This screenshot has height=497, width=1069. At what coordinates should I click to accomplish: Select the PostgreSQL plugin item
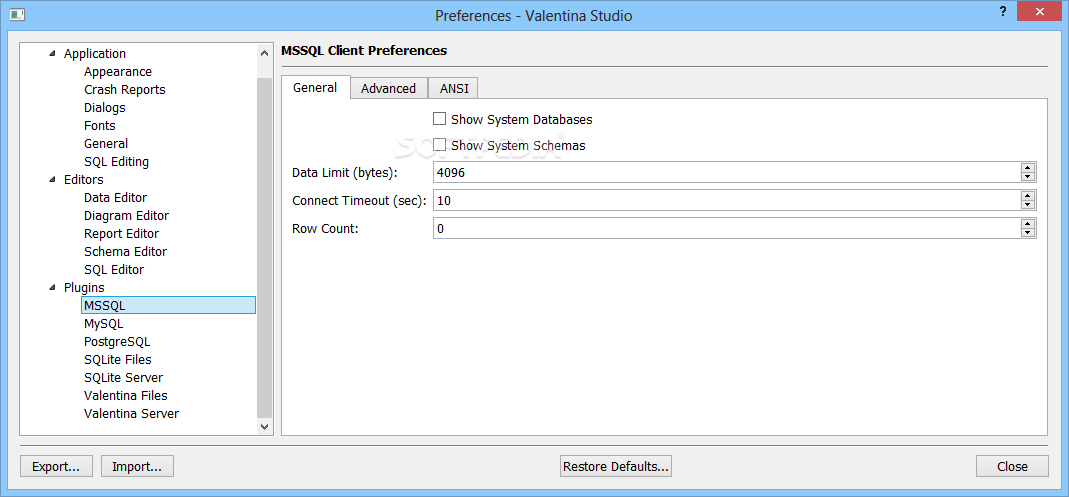coord(117,342)
